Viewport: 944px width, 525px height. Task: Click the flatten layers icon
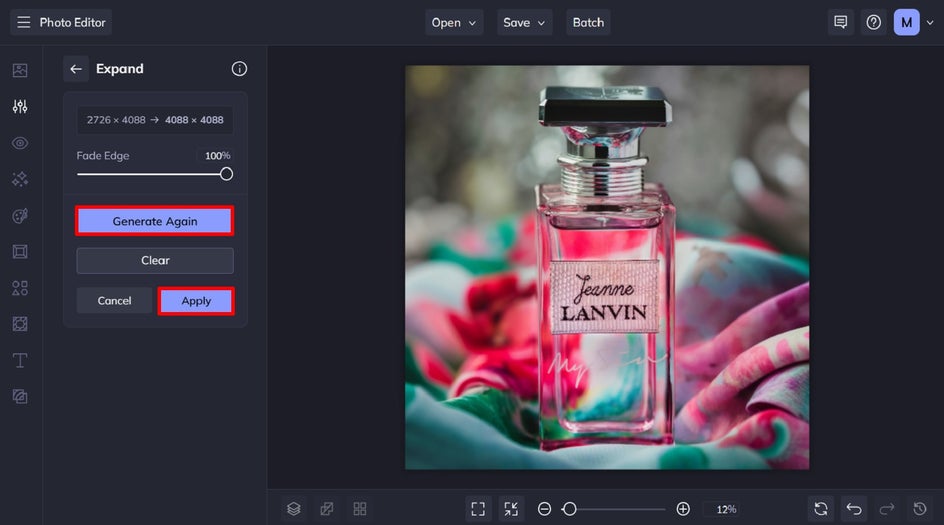(327, 509)
